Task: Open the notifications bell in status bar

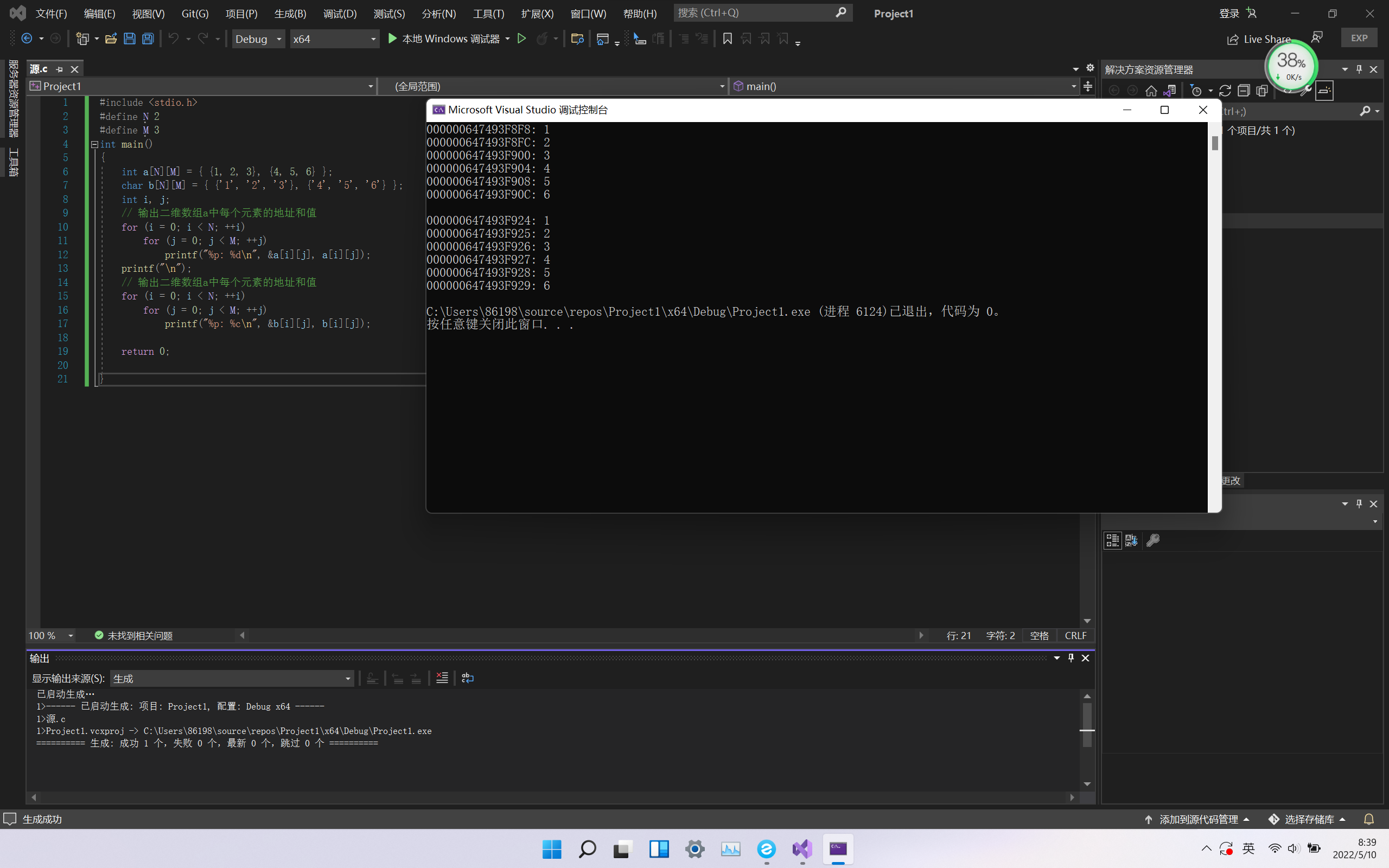Action: point(1369,819)
